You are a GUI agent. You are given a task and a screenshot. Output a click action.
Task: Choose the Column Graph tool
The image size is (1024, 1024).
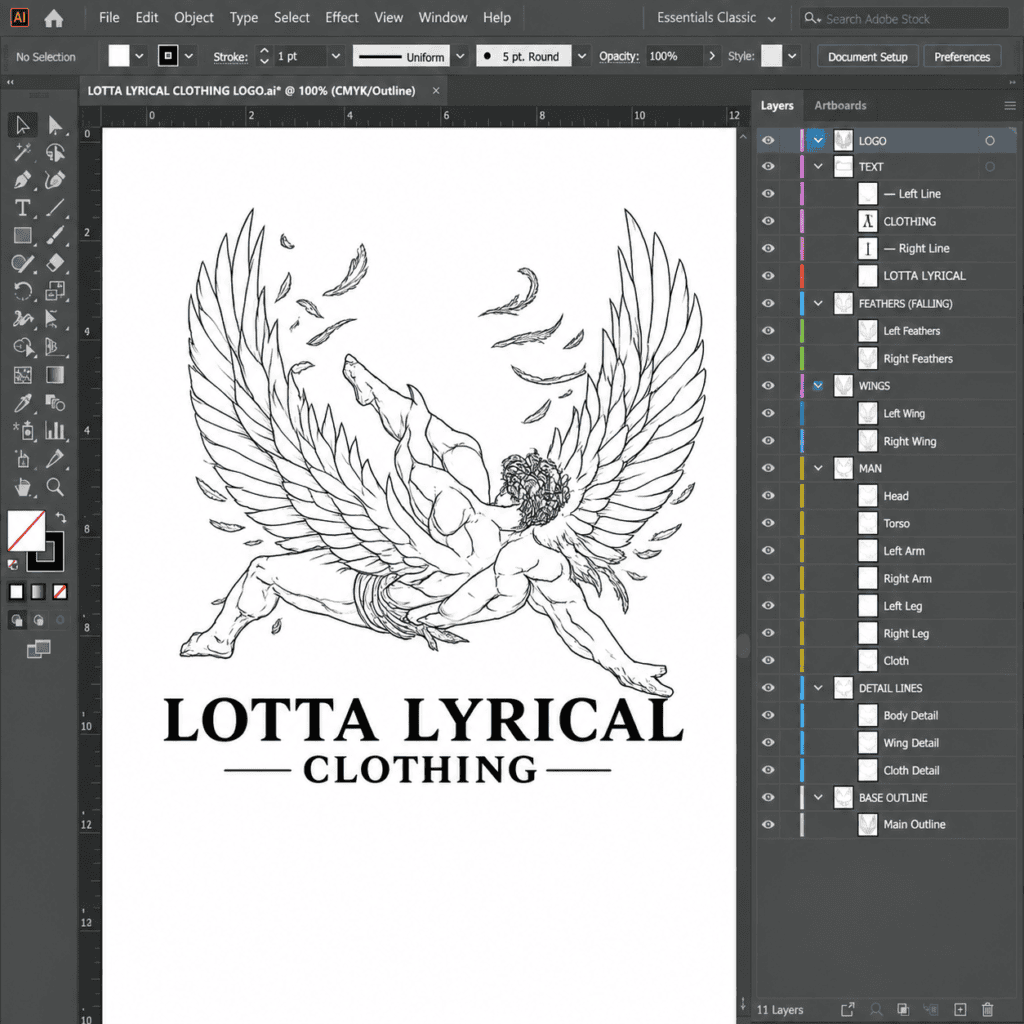point(55,430)
